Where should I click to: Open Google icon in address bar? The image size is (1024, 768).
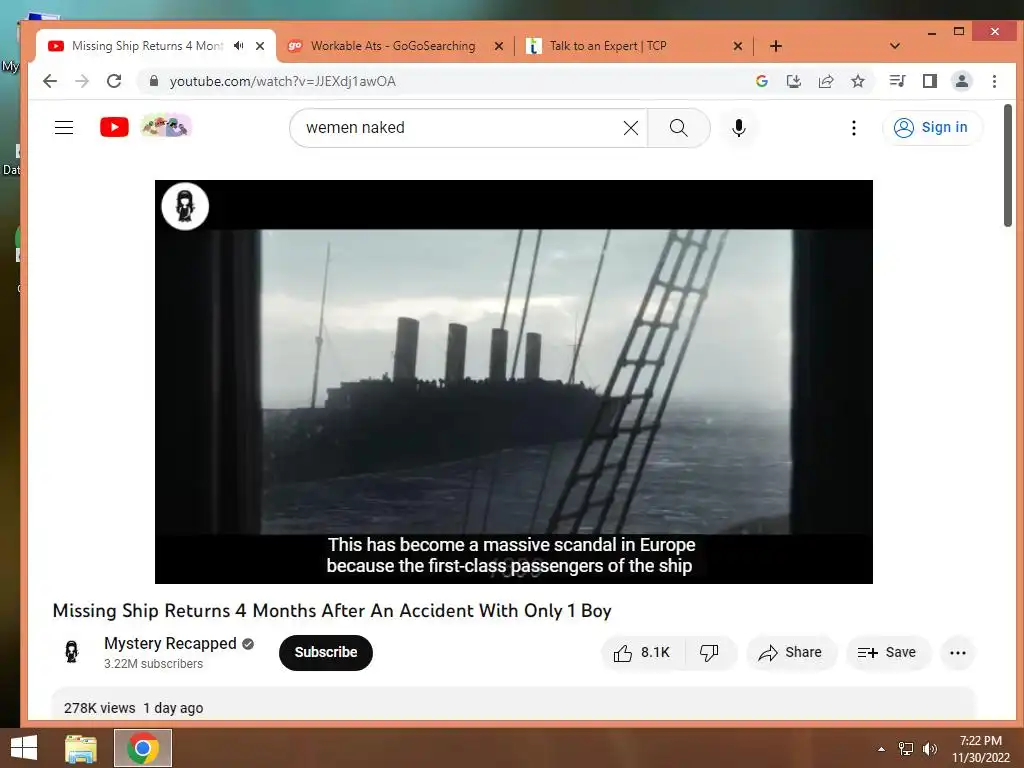[x=761, y=81]
